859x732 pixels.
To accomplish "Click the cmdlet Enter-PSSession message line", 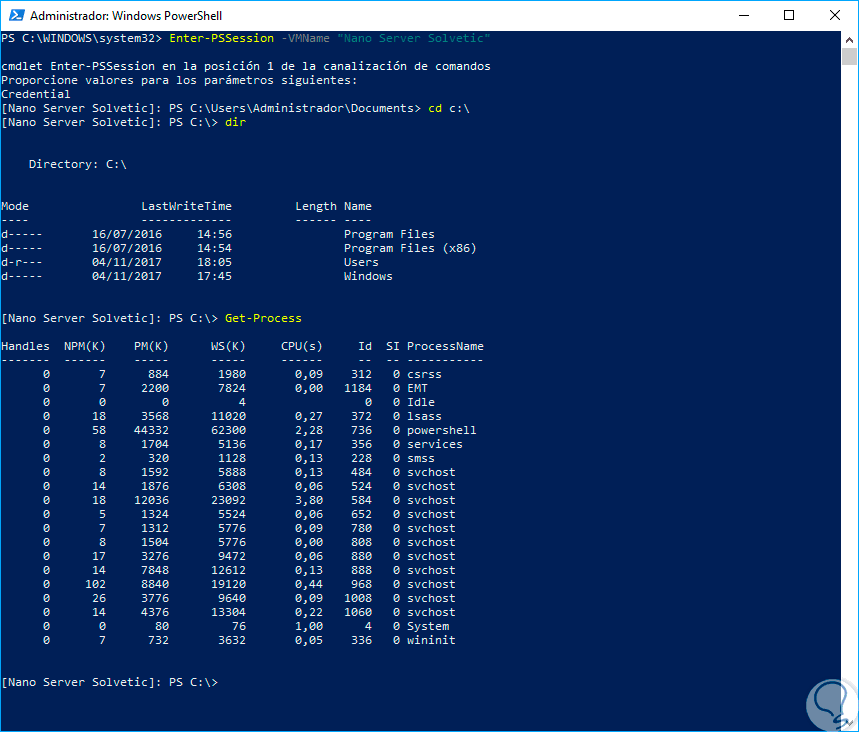I will point(246,66).
